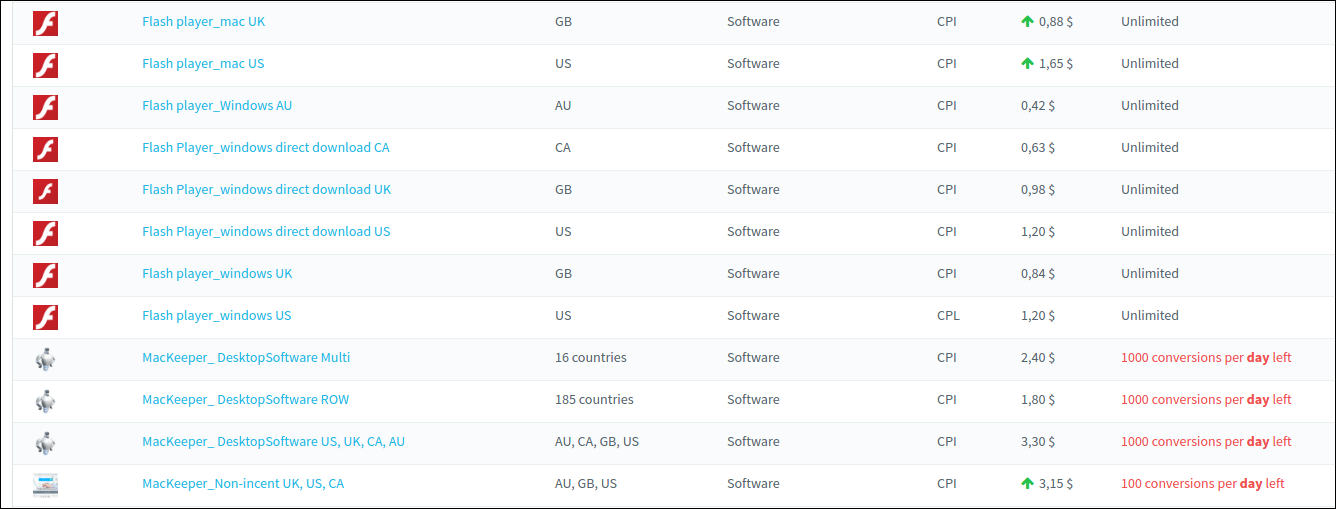Click green up arrow beside 0,88 $ payout
This screenshot has height=509, width=1336.
point(1027,21)
